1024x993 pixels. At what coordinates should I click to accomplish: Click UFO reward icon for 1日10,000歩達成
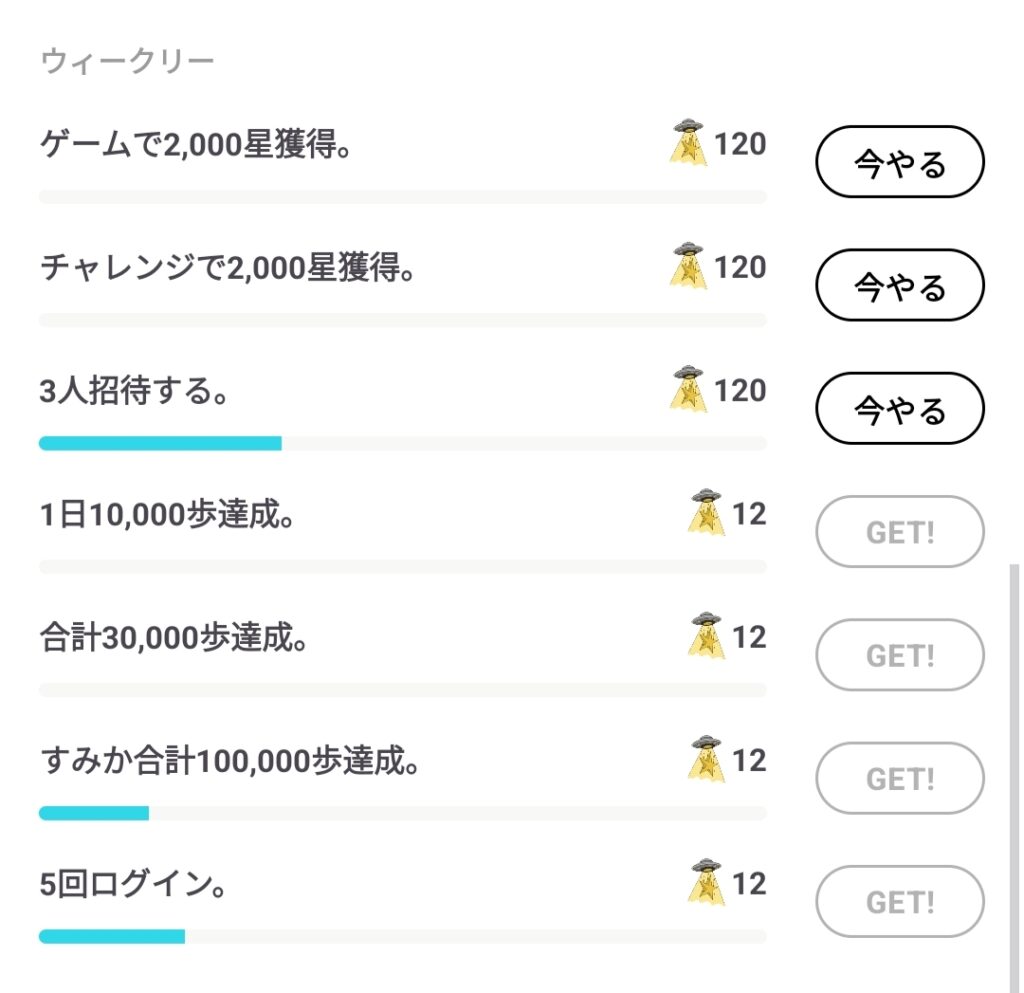tap(706, 512)
